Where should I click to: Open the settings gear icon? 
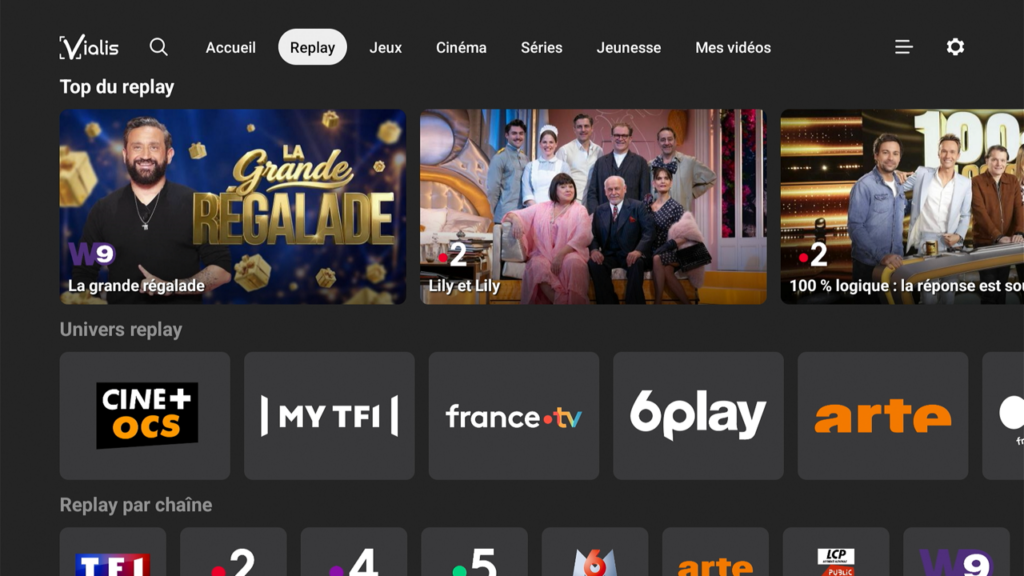click(x=955, y=47)
